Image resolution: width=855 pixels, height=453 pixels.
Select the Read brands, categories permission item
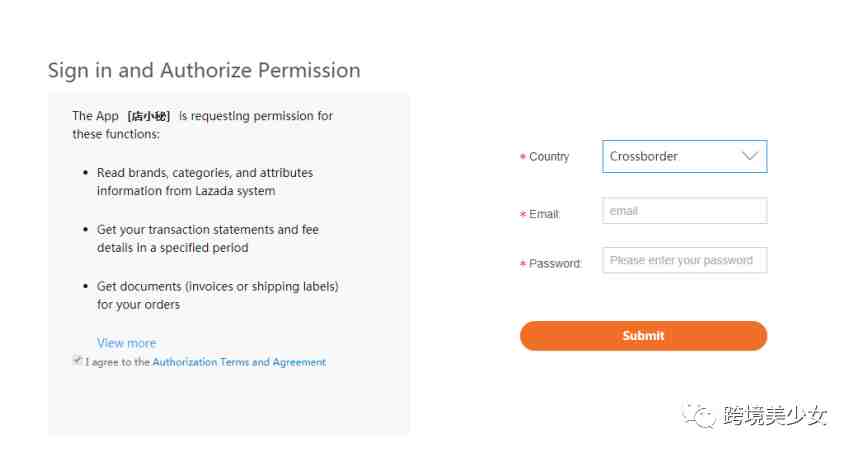[x=205, y=182]
